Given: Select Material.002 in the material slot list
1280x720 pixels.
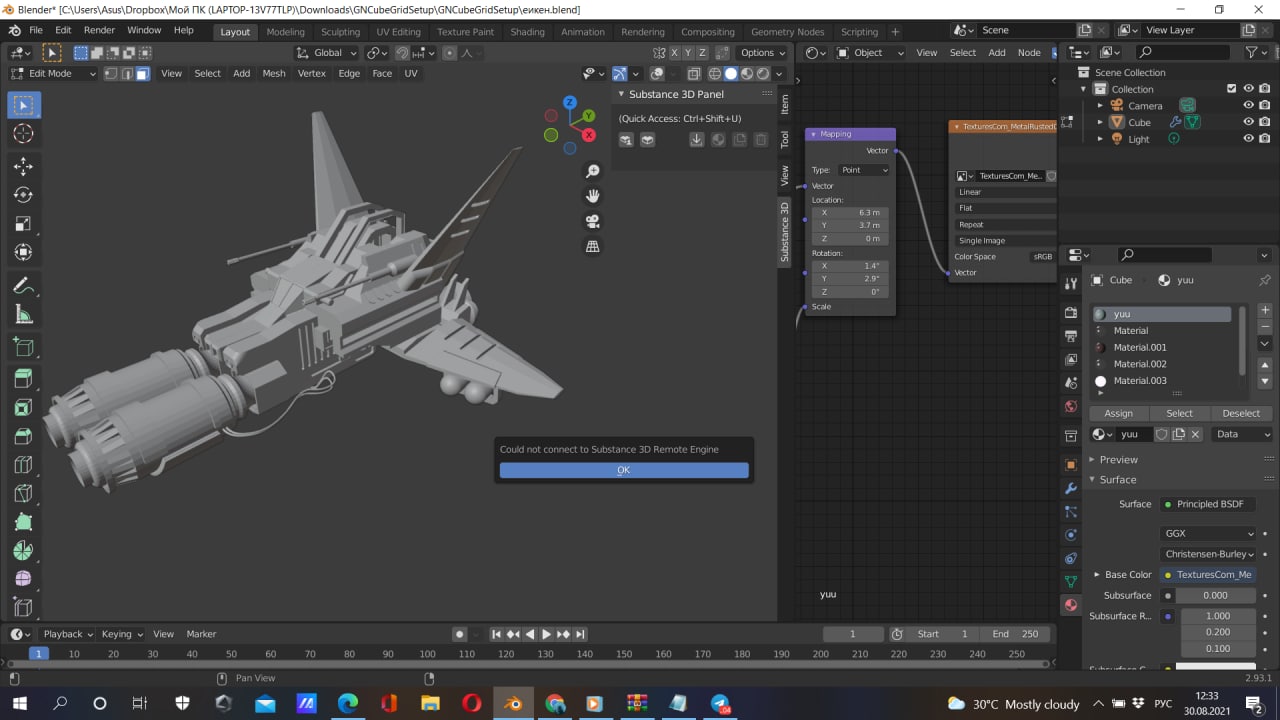Looking at the screenshot, I should pyautogui.click(x=1140, y=364).
